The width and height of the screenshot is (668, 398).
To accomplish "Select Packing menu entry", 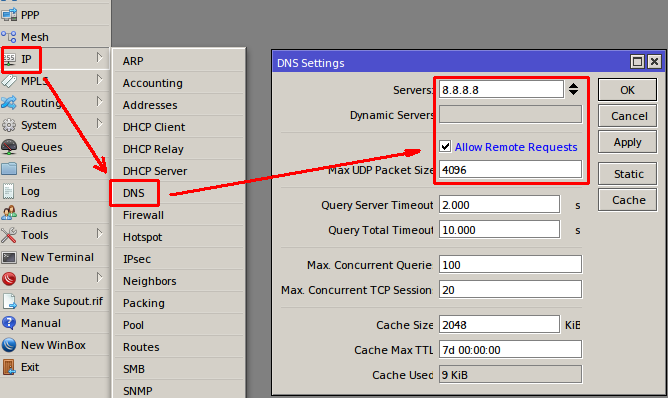I will pos(179,303).
